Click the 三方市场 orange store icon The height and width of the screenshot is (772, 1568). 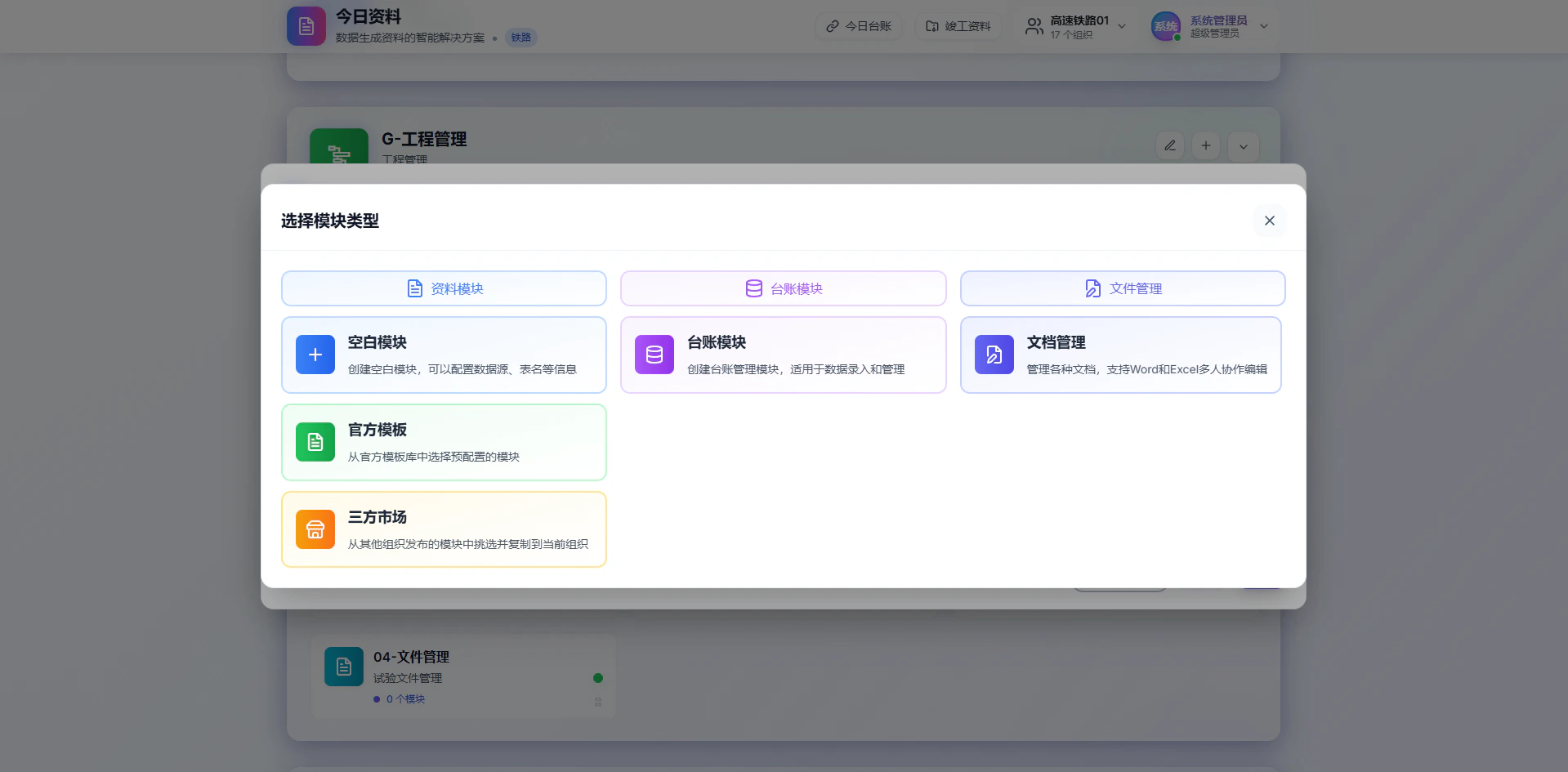pyautogui.click(x=315, y=529)
